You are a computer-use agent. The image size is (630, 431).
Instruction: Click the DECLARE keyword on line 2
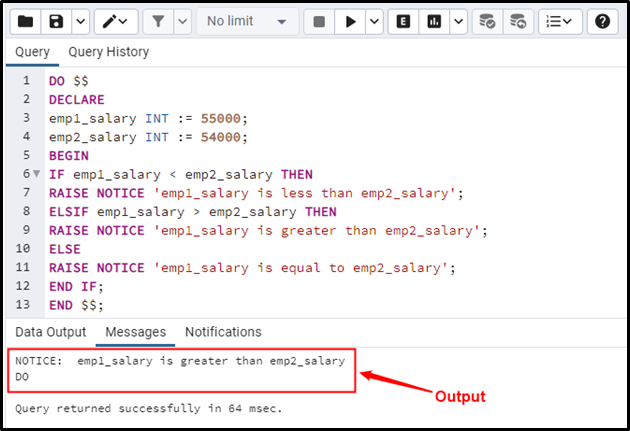(x=77, y=100)
